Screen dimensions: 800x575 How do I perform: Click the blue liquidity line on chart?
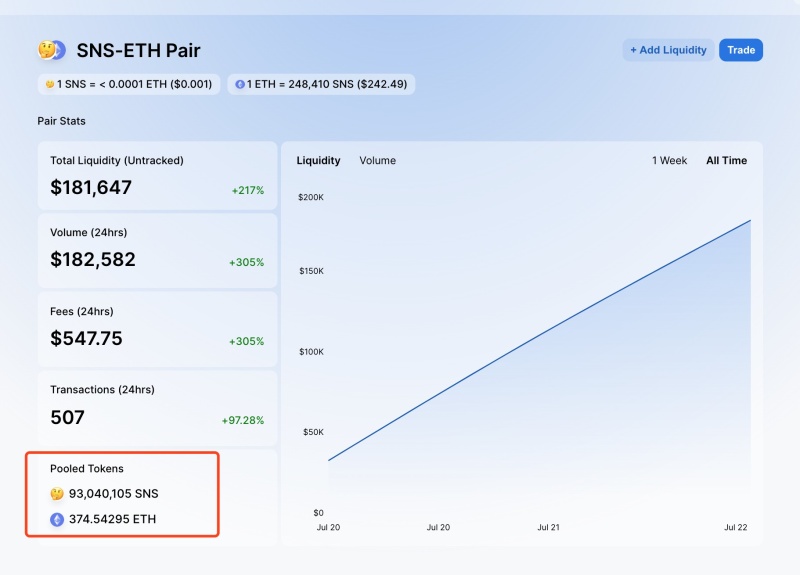(x=540, y=341)
